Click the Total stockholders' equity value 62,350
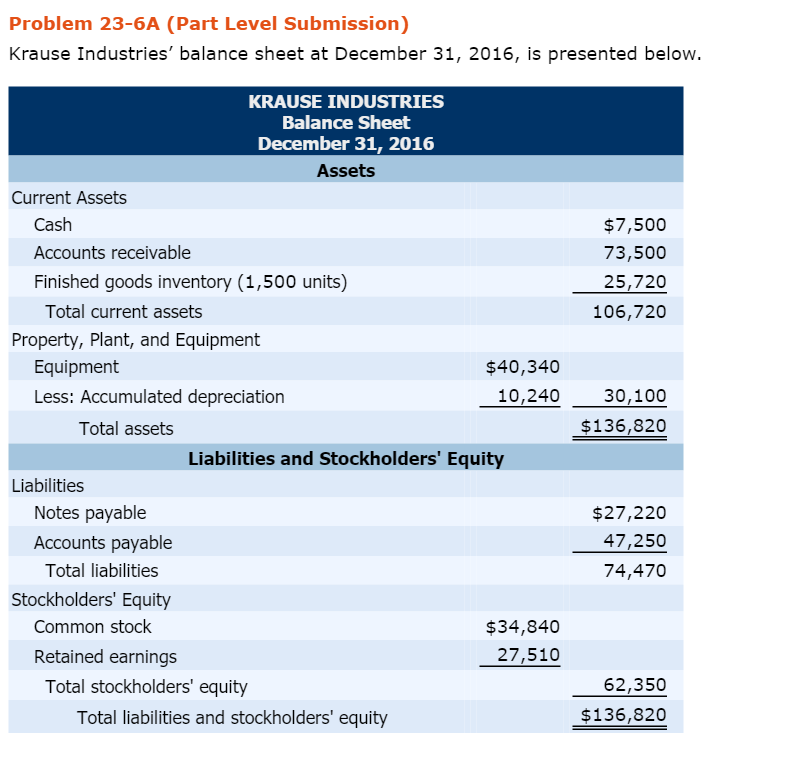Screen dimensions: 799x757 pyautogui.click(x=635, y=685)
